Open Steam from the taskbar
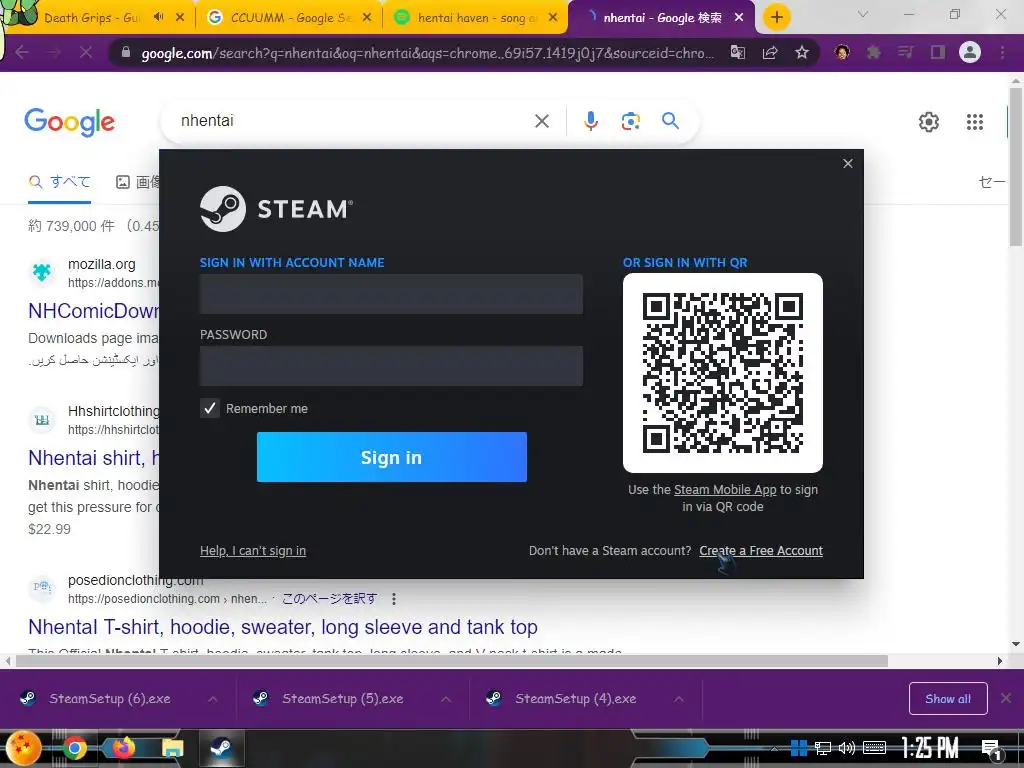The image size is (1024, 768). point(221,748)
